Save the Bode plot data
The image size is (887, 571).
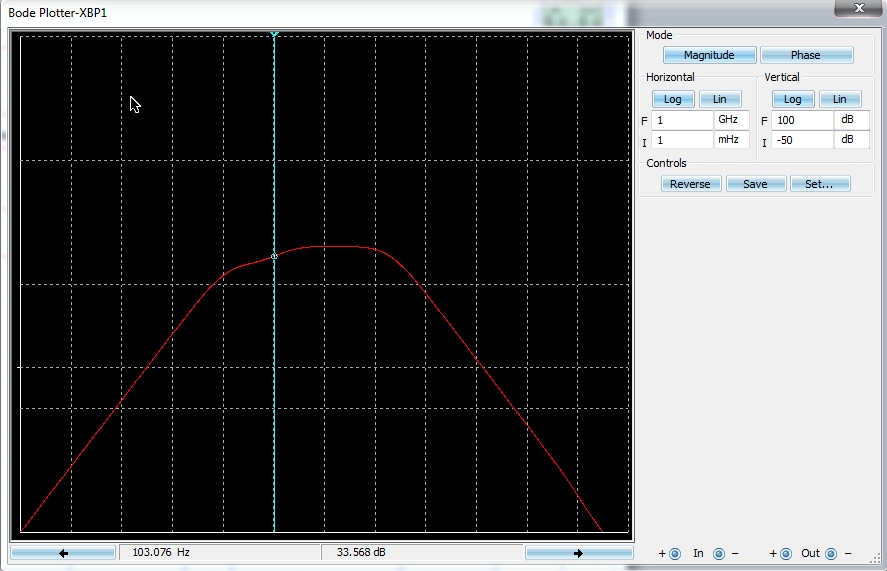tap(755, 184)
